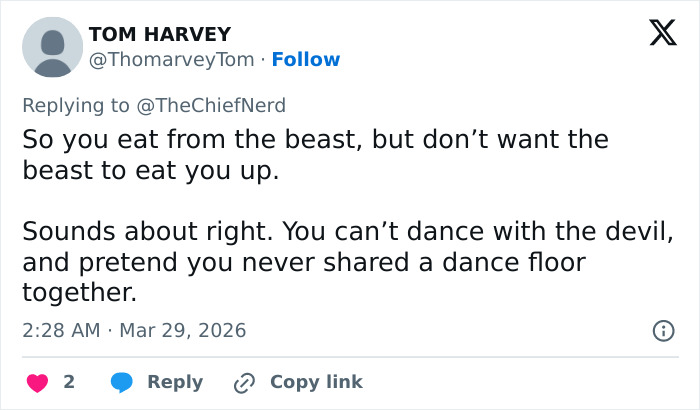Click the like count number 2
This screenshot has height=410, width=700.
pyautogui.click(x=69, y=382)
